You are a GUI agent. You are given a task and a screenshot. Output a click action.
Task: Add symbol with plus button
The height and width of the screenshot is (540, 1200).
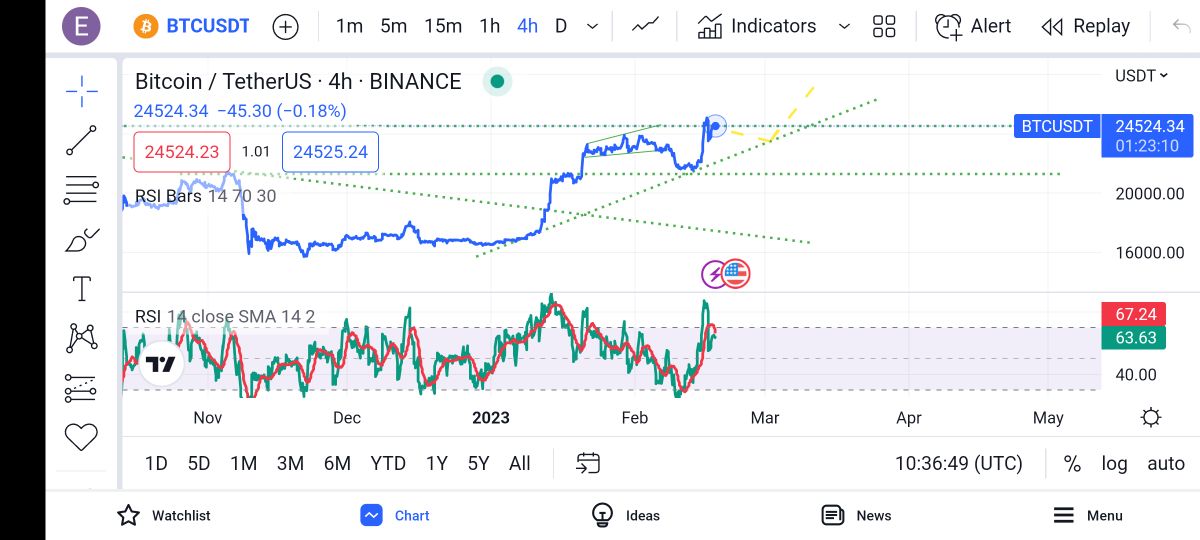pyautogui.click(x=286, y=26)
